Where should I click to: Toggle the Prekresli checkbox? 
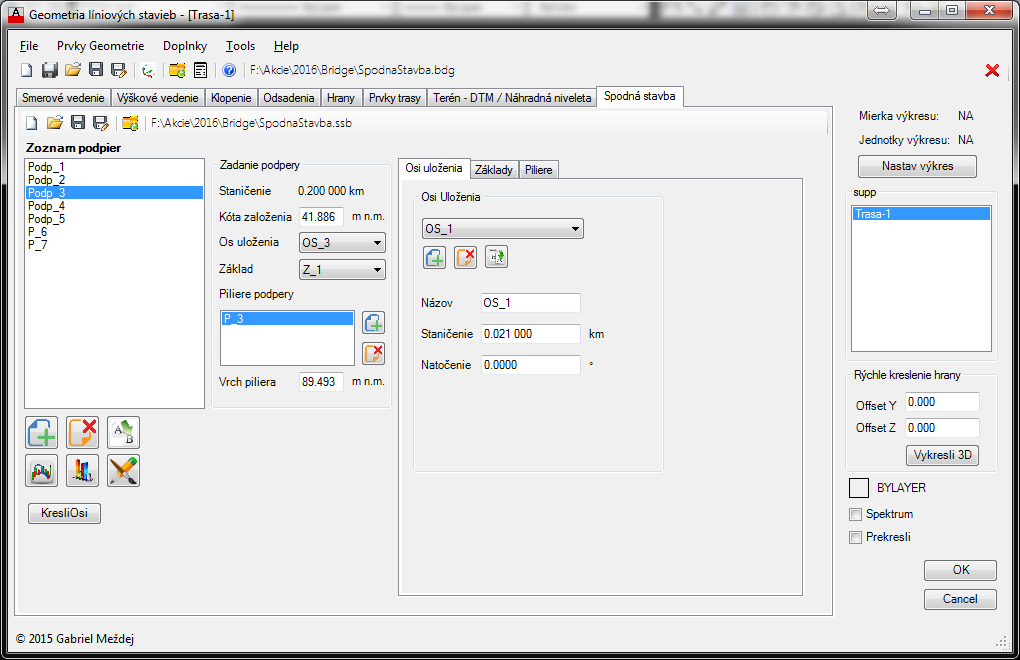click(855, 537)
